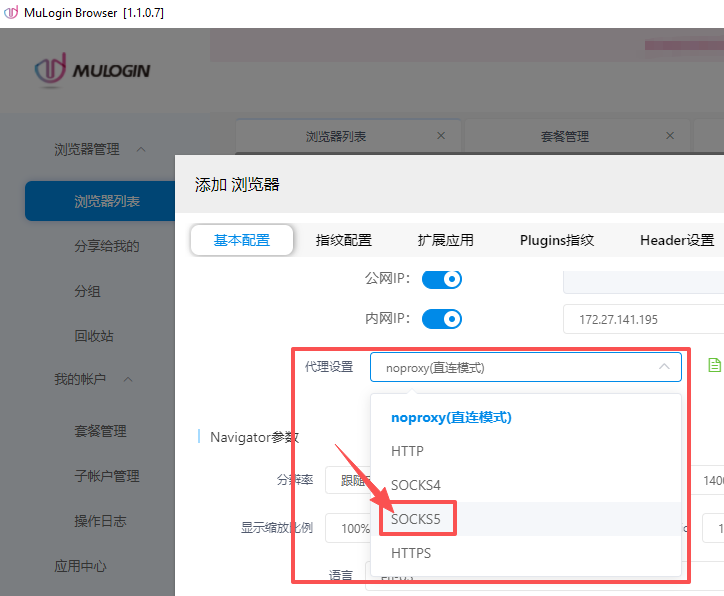Close the 套餐管理 tab with its X
The height and width of the screenshot is (596, 724).
[x=670, y=135]
